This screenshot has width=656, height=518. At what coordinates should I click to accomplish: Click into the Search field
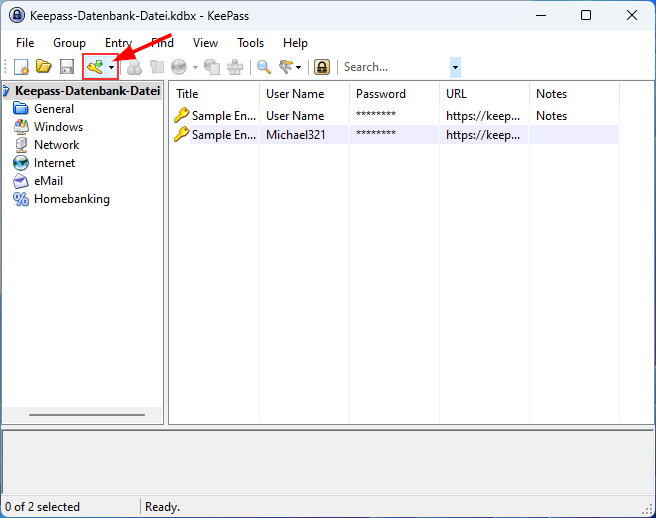click(x=395, y=67)
